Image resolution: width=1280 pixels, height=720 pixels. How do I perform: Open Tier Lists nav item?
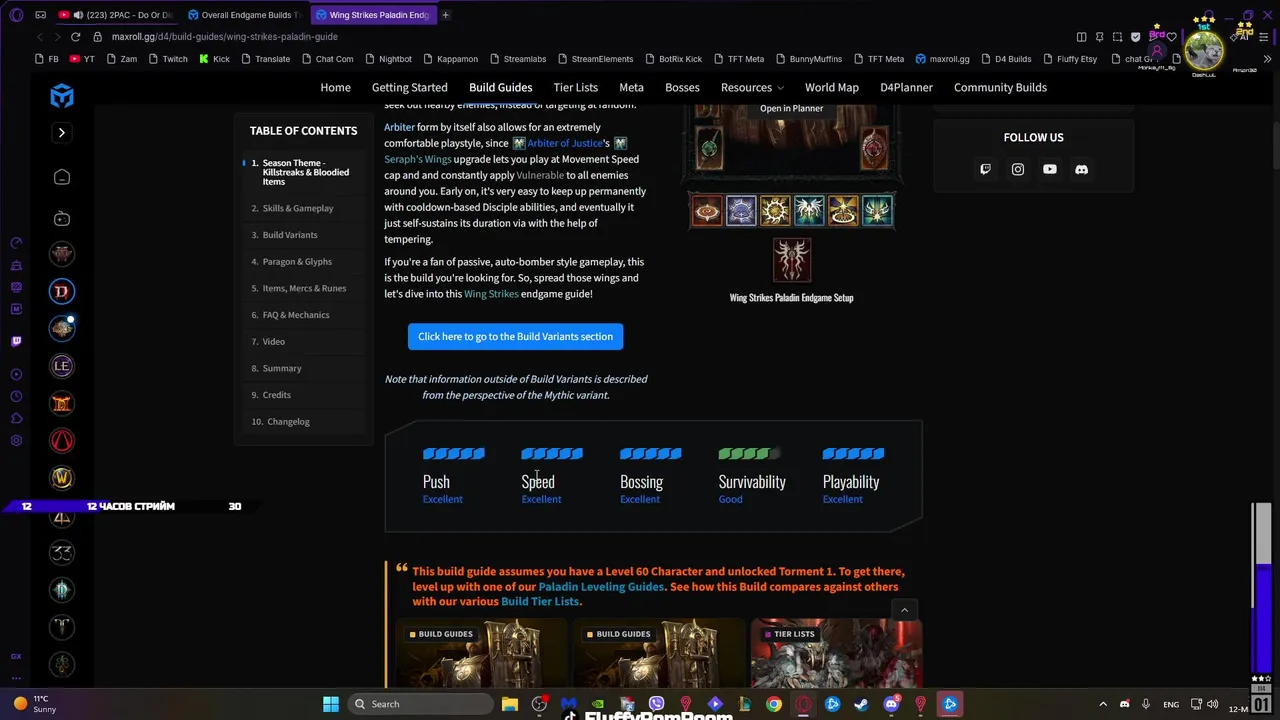pyautogui.click(x=575, y=87)
